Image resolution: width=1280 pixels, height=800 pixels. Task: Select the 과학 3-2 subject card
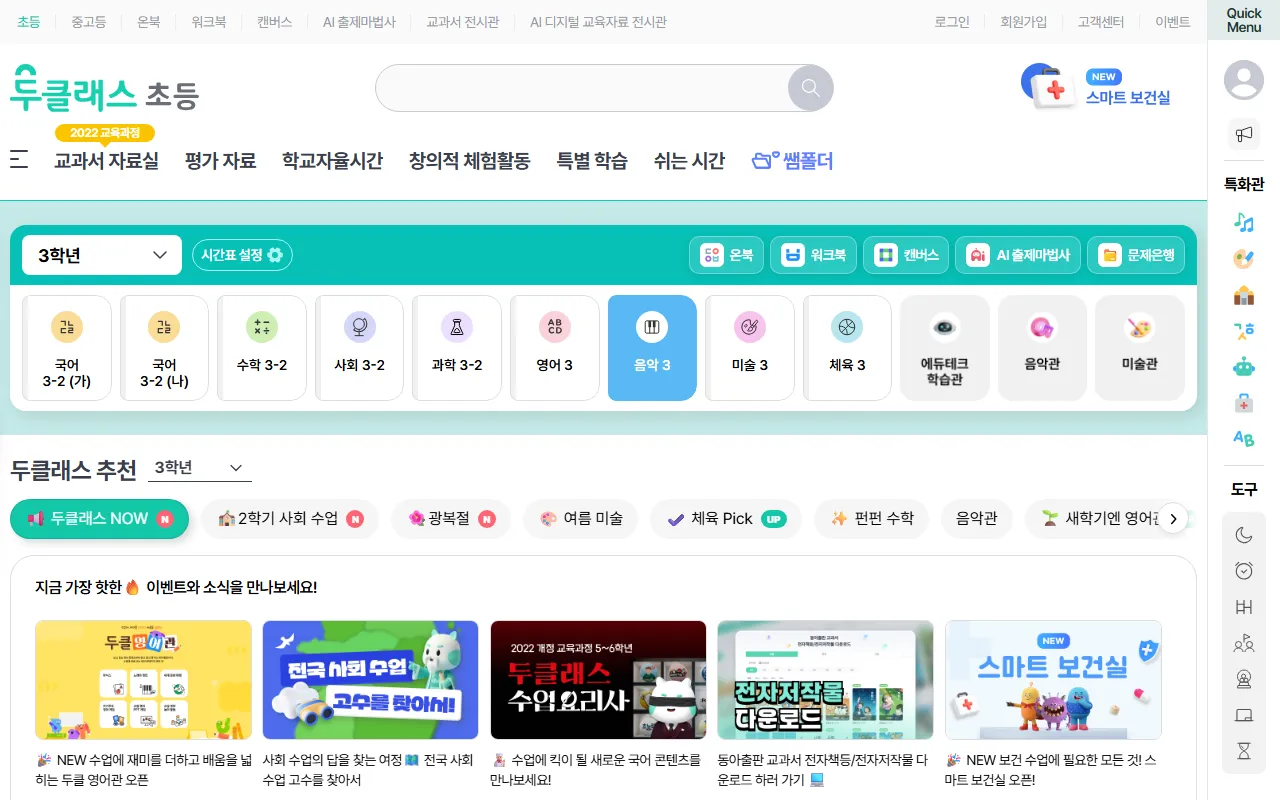click(457, 348)
